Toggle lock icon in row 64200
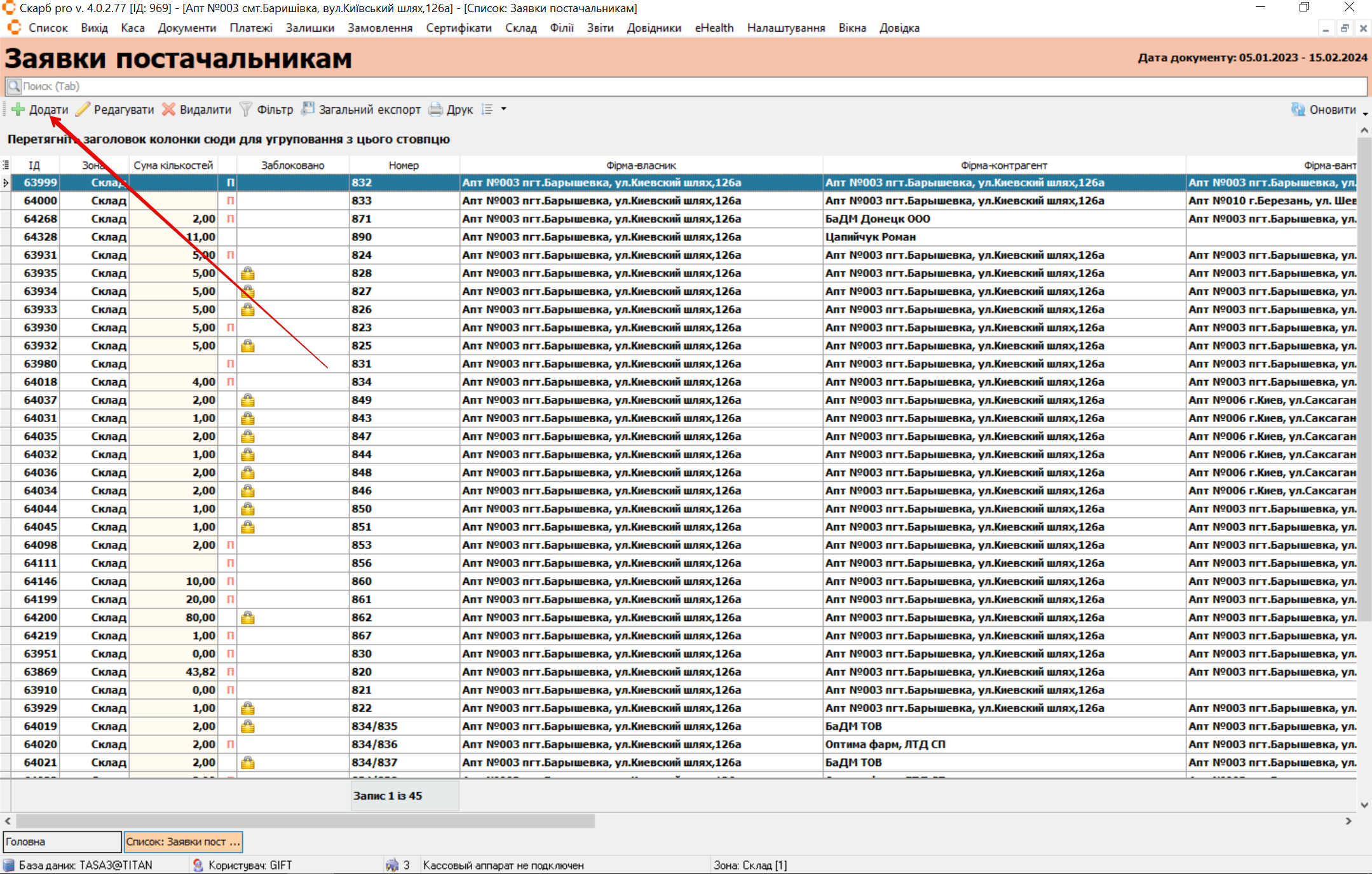Viewport: 1372px width, 874px height. 248,618
